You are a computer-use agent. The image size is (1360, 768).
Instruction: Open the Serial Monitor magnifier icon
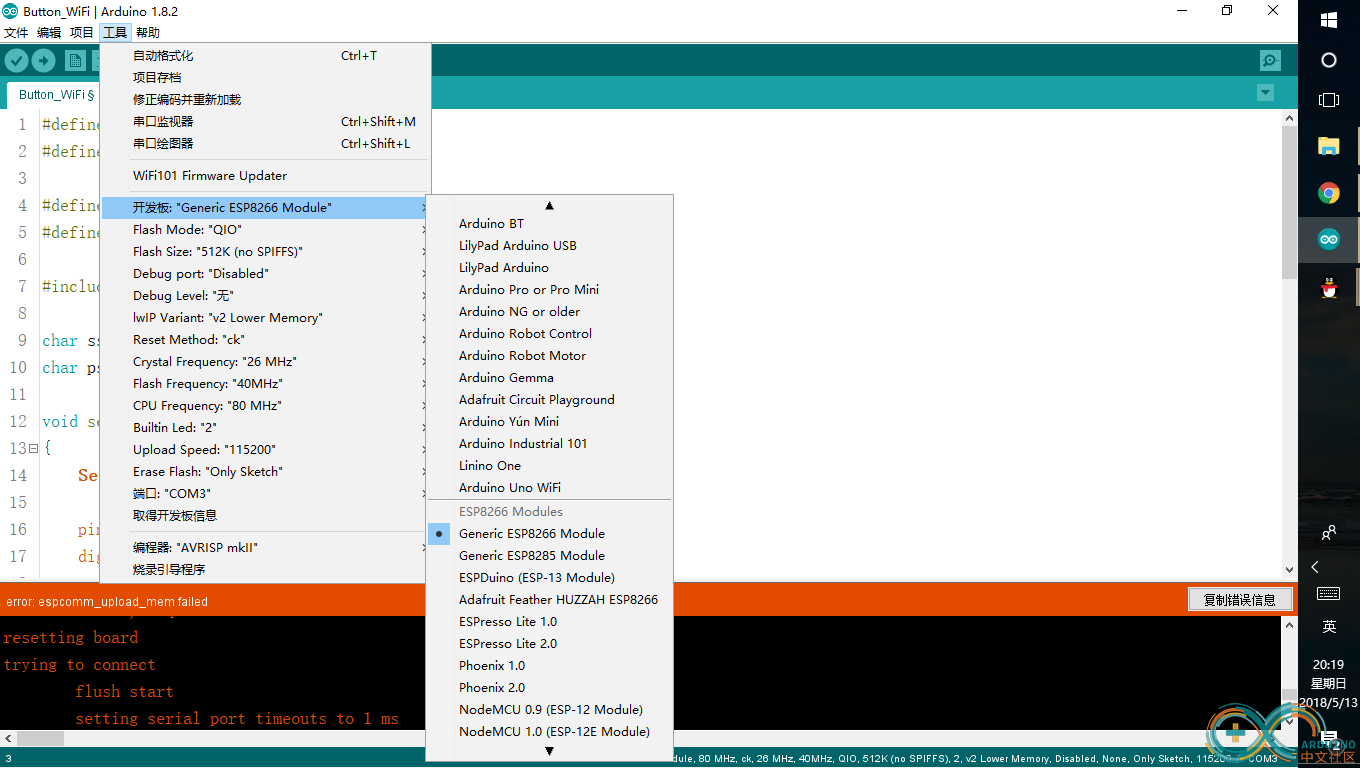[x=1270, y=61]
